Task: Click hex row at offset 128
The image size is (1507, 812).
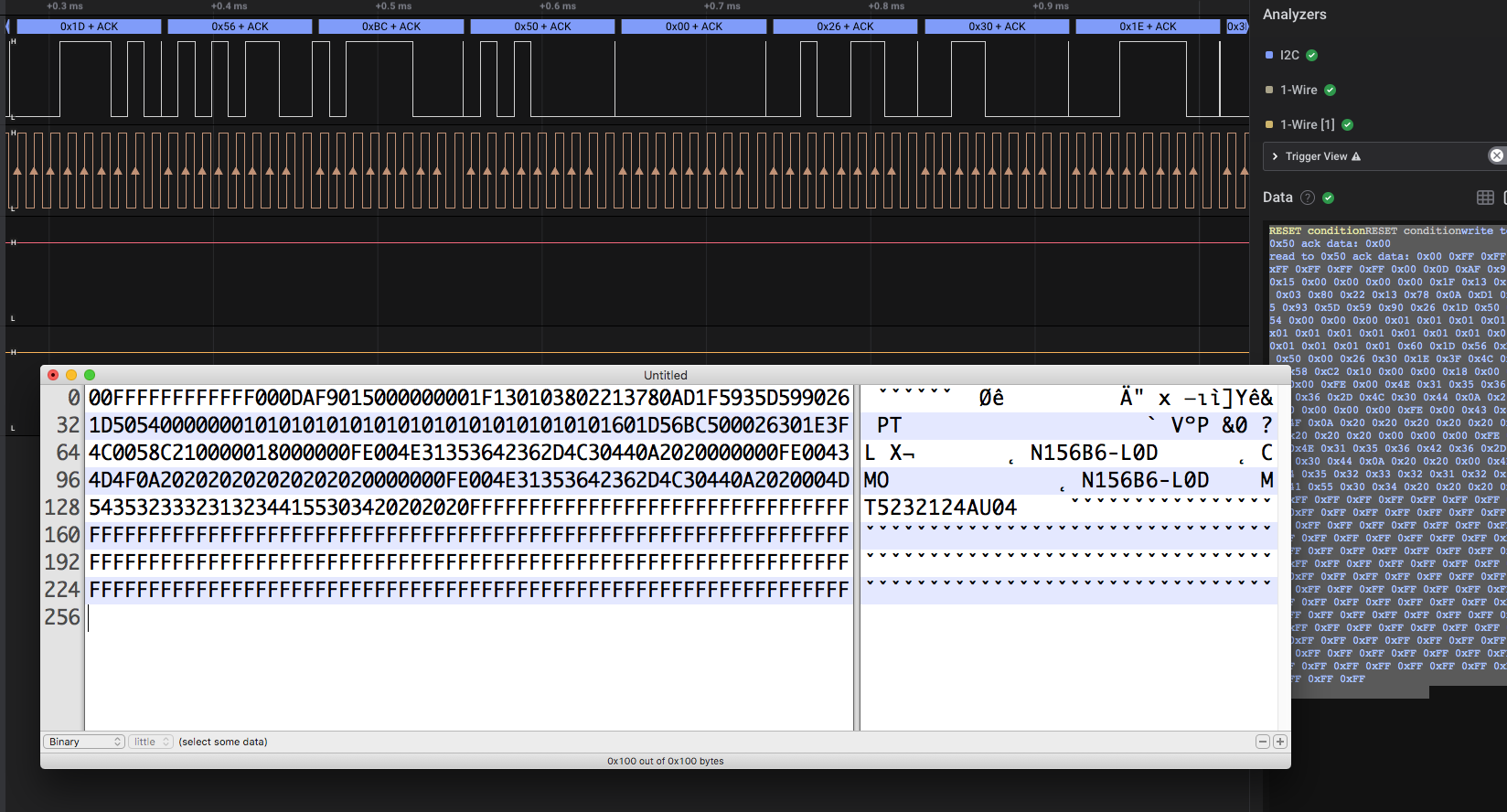Action: tap(468, 507)
